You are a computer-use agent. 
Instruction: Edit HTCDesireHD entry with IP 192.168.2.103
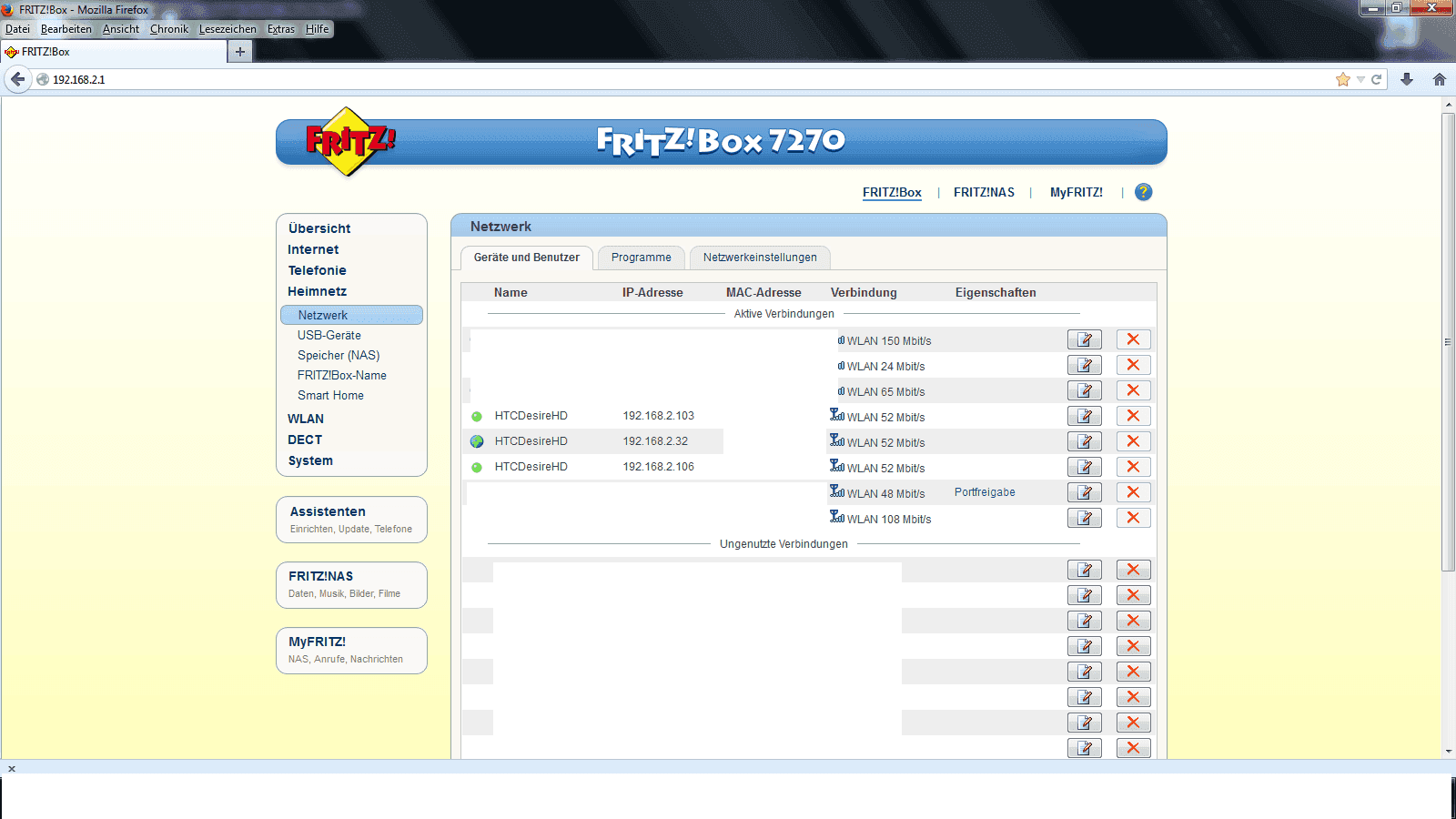[x=1085, y=416]
